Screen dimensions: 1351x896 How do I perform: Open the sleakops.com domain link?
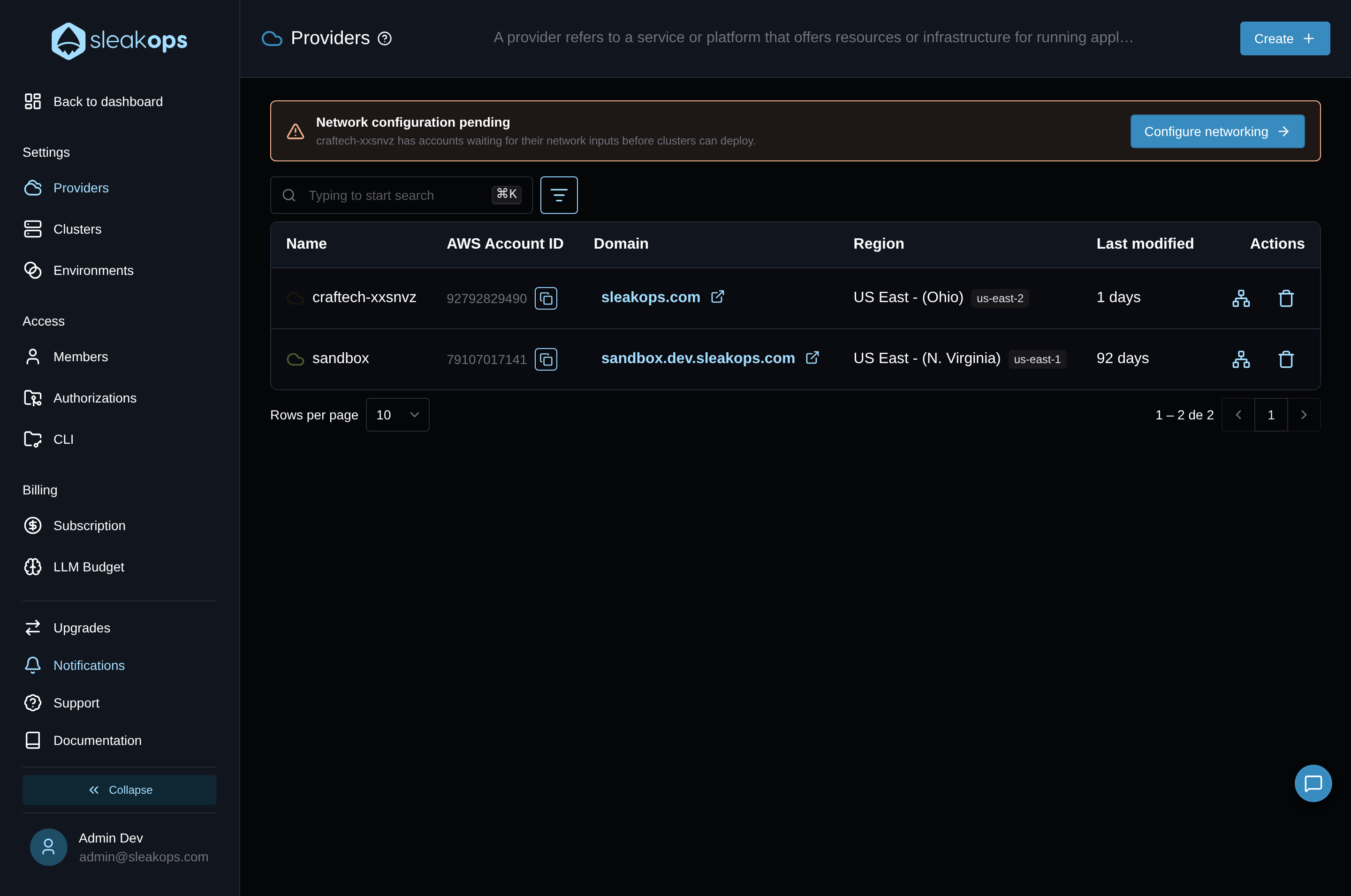[x=650, y=297]
